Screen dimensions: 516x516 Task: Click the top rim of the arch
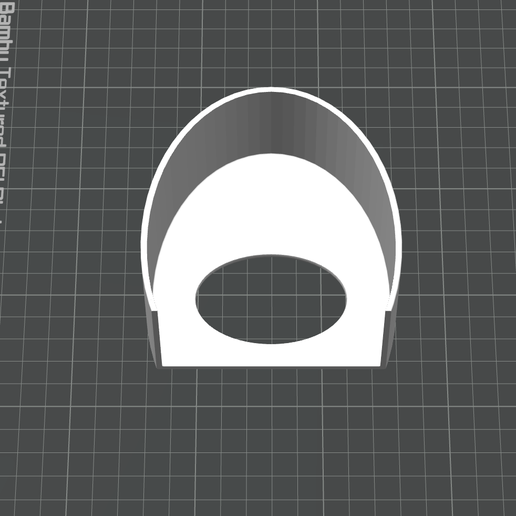pos(271,90)
